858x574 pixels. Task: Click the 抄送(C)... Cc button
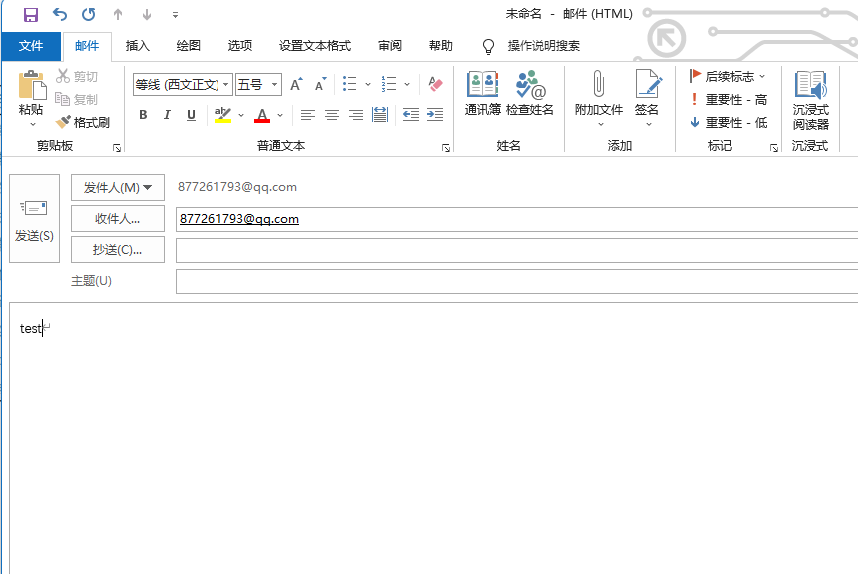(118, 250)
